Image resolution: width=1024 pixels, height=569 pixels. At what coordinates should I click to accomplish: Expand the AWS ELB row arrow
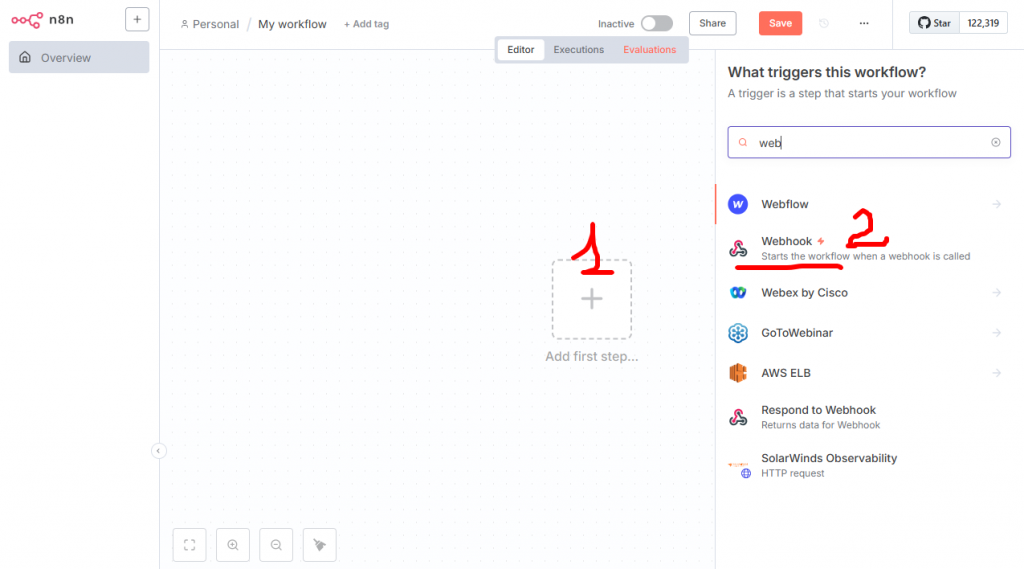click(x=997, y=373)
